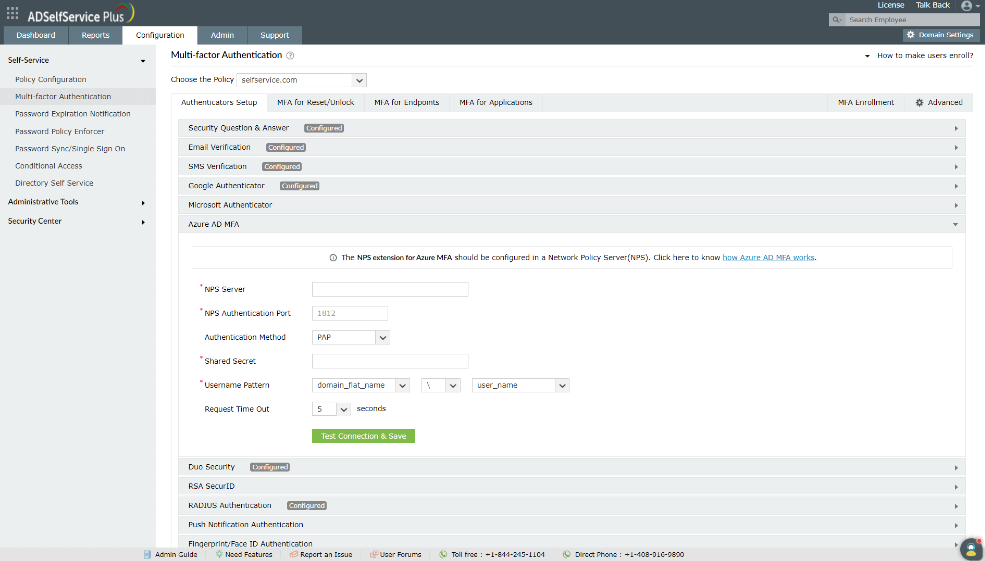Collapse the Azure AD MFA section
The image size is (985, 561).
[x=572, y=224]
